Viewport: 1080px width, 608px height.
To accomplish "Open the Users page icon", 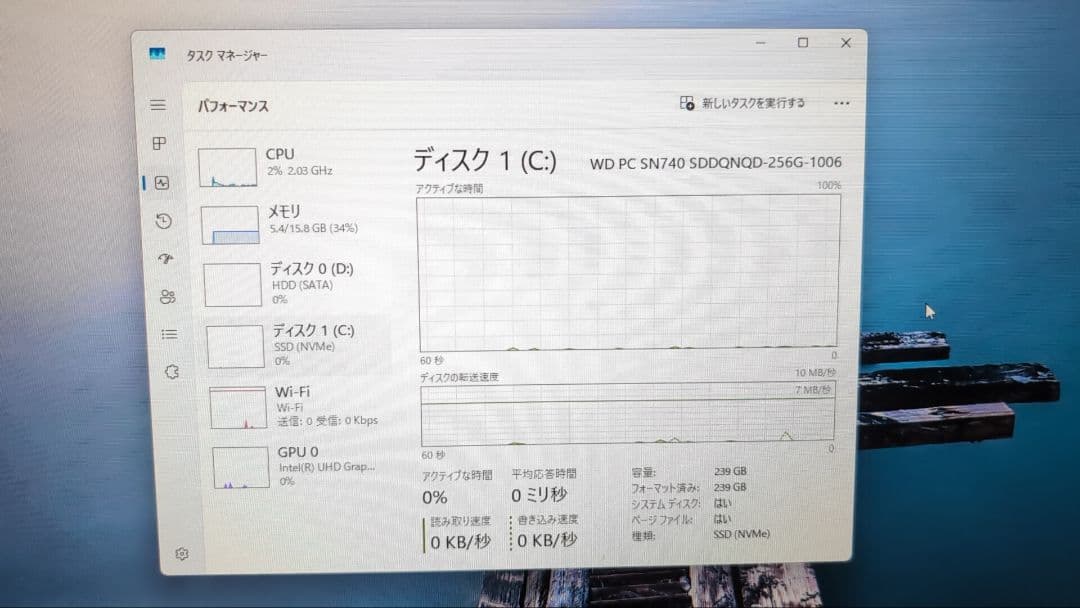I will click(x=167, y=297).
